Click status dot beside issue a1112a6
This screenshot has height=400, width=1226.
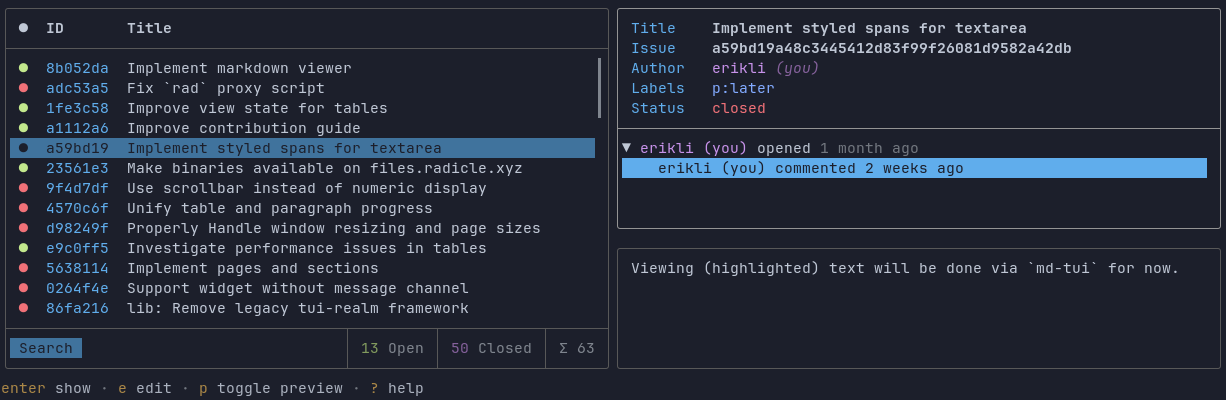23,128
